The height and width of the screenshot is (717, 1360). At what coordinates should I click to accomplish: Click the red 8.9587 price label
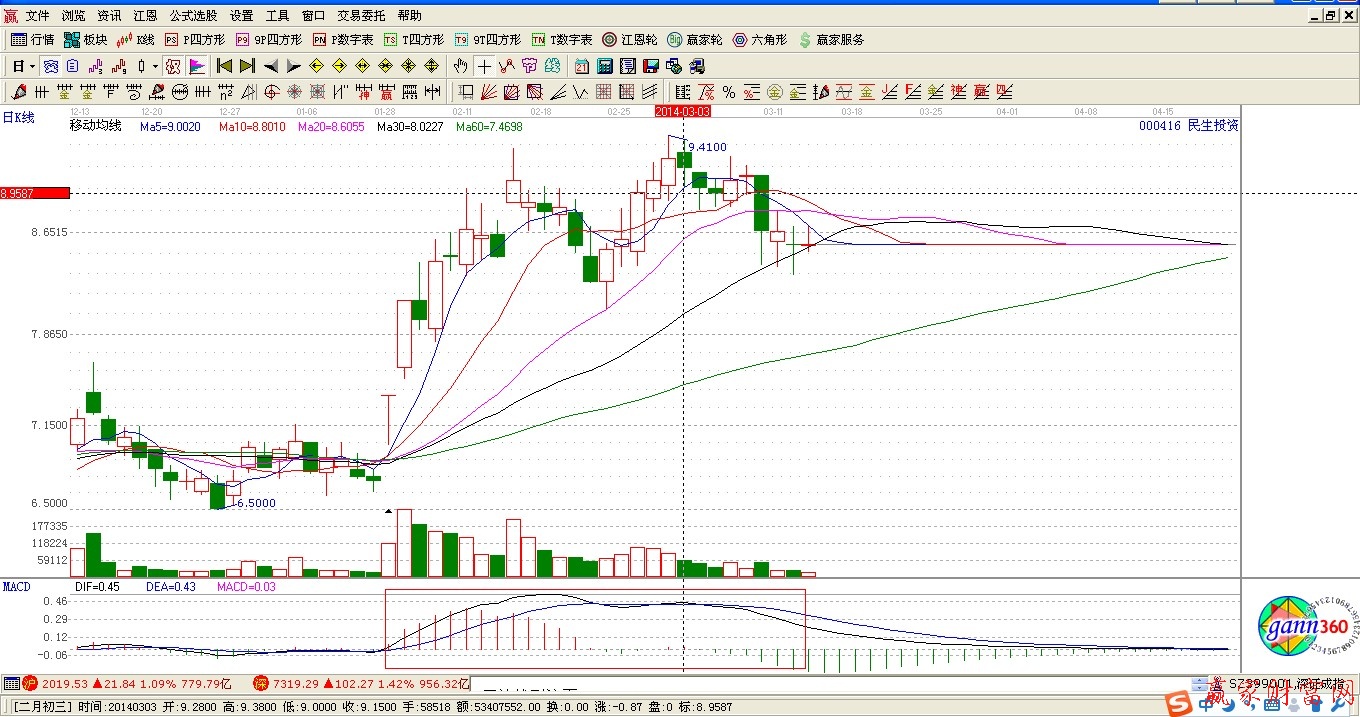pyautogui.click(x=35, y=193)
